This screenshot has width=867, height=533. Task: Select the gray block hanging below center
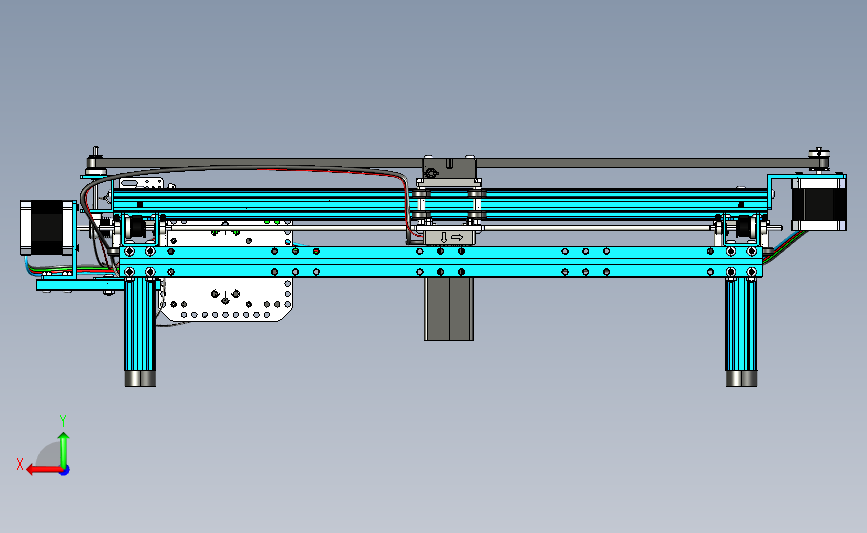coord(449,309)
